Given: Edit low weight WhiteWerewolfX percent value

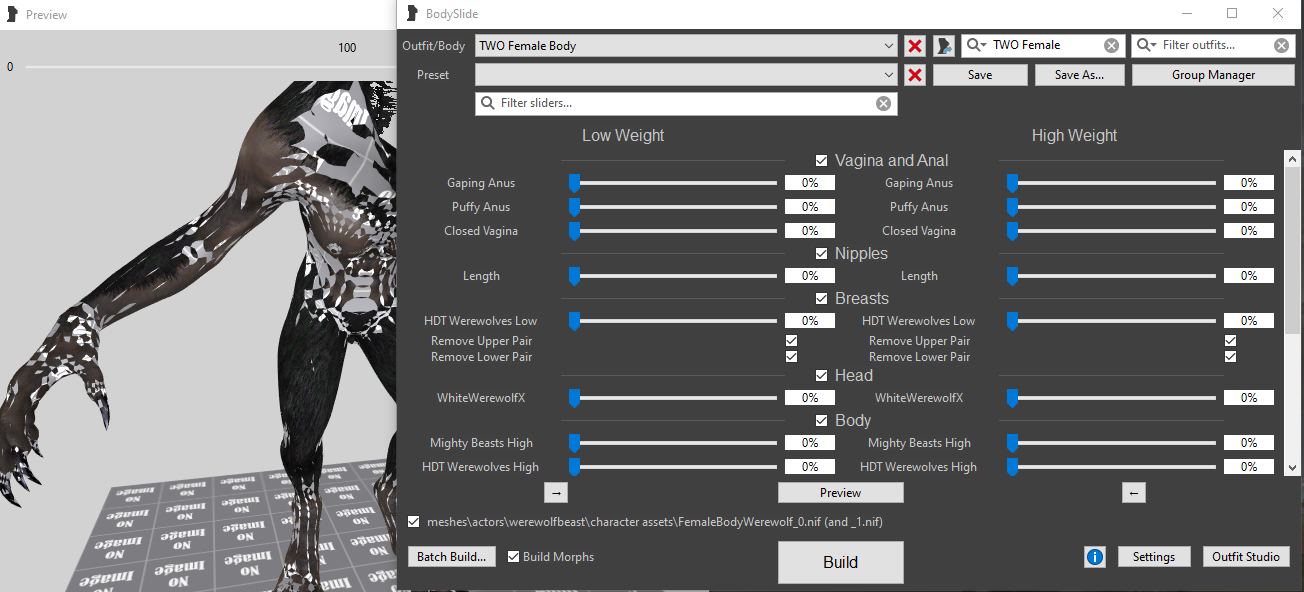Looking at the screenshot, I should [809, 398].
